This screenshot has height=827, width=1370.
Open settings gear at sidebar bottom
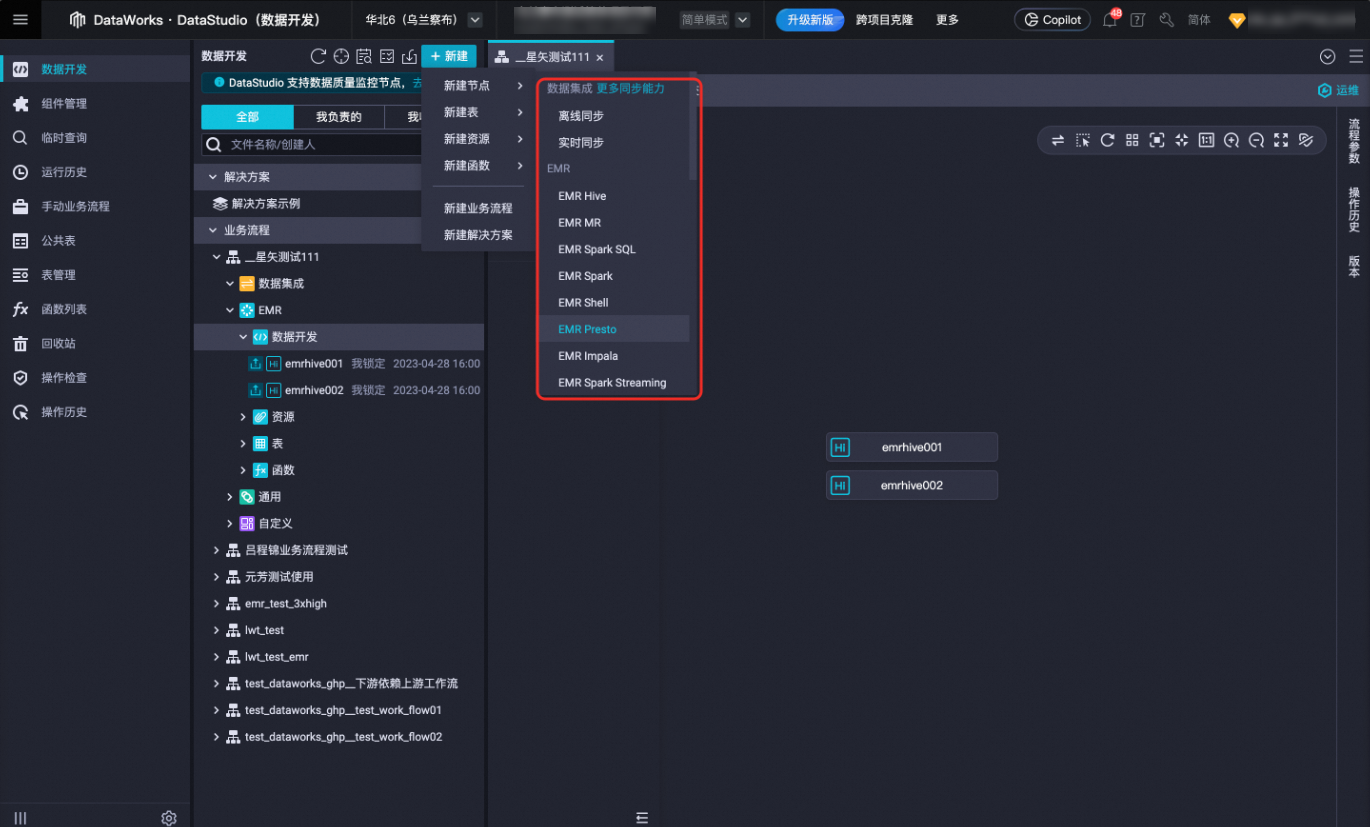click(169, 817)
